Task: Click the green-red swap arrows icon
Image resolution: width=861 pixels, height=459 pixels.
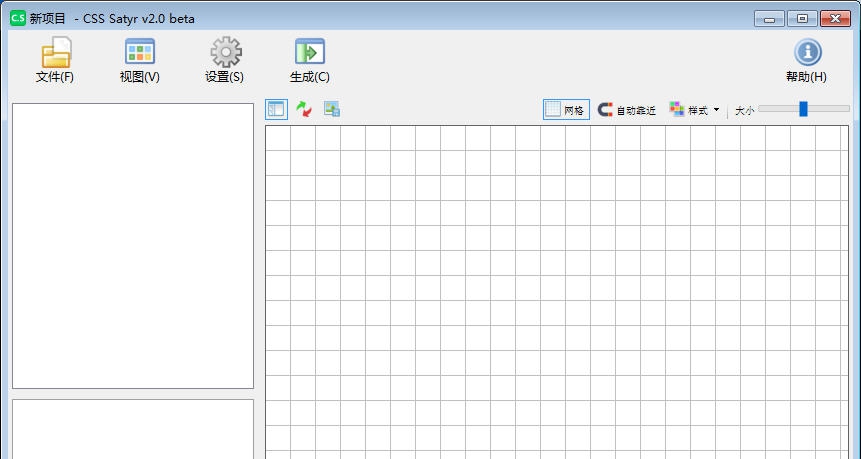Action: 304,109
